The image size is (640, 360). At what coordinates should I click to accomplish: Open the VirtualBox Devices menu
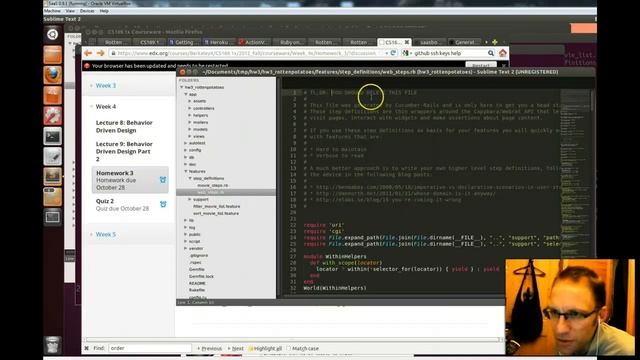click(87, 11)
